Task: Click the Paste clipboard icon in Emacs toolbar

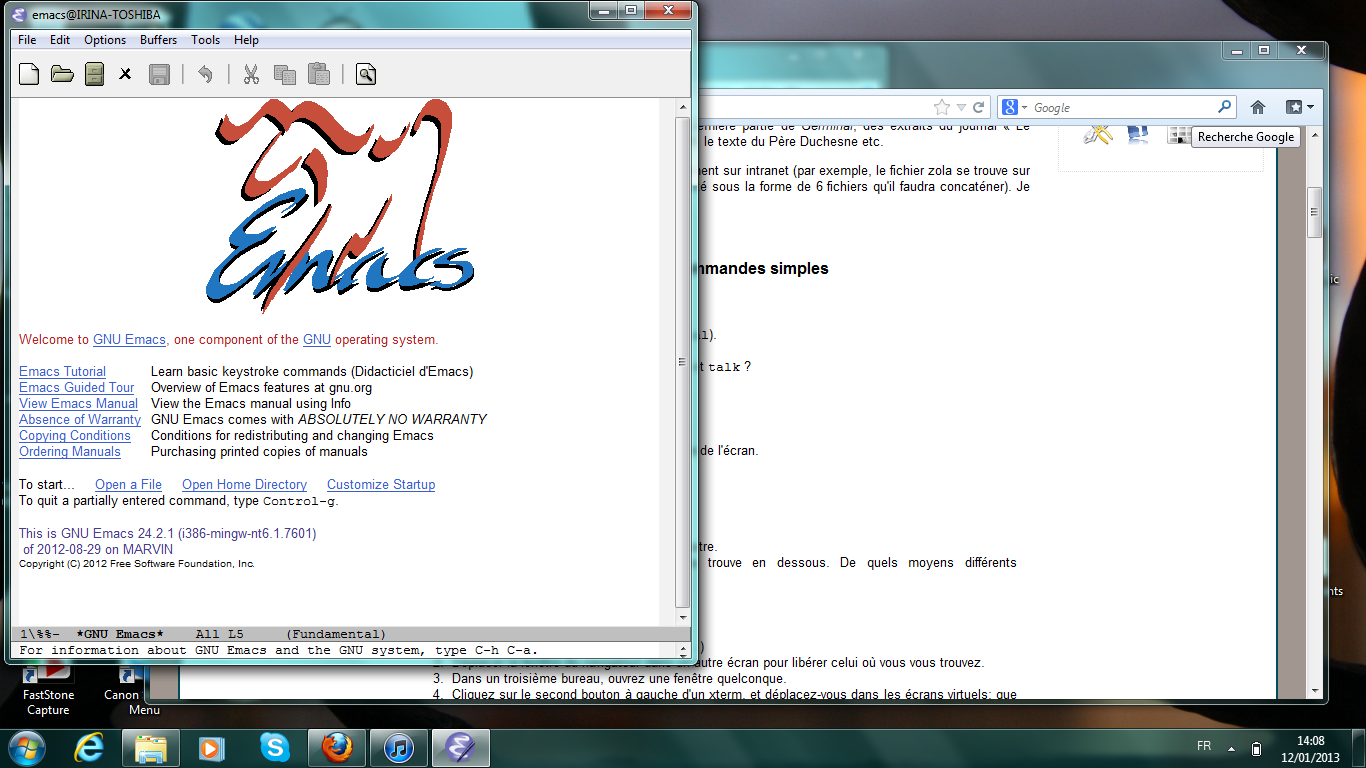Action: click(x=318, y=74)
